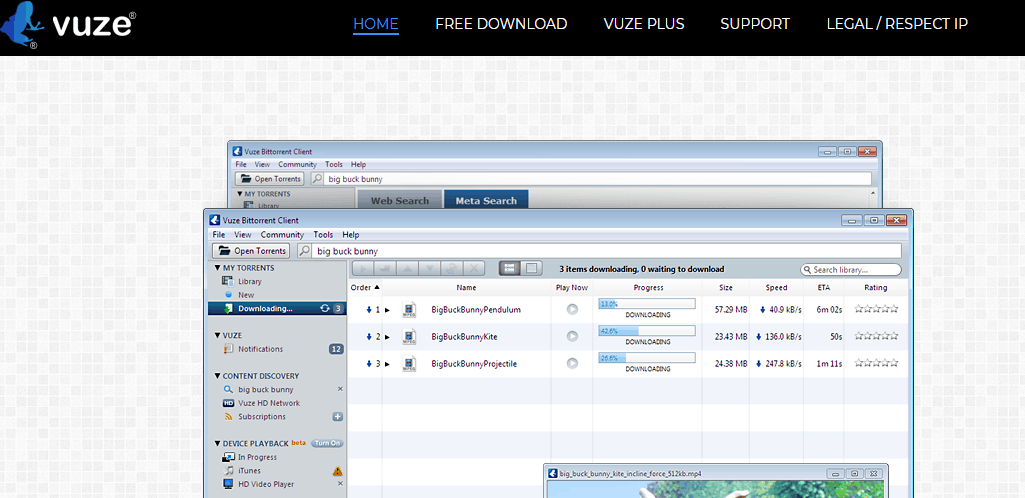1025x498 pixels.
Task: Turn On Device Playback
Action: tap(327, 443)
